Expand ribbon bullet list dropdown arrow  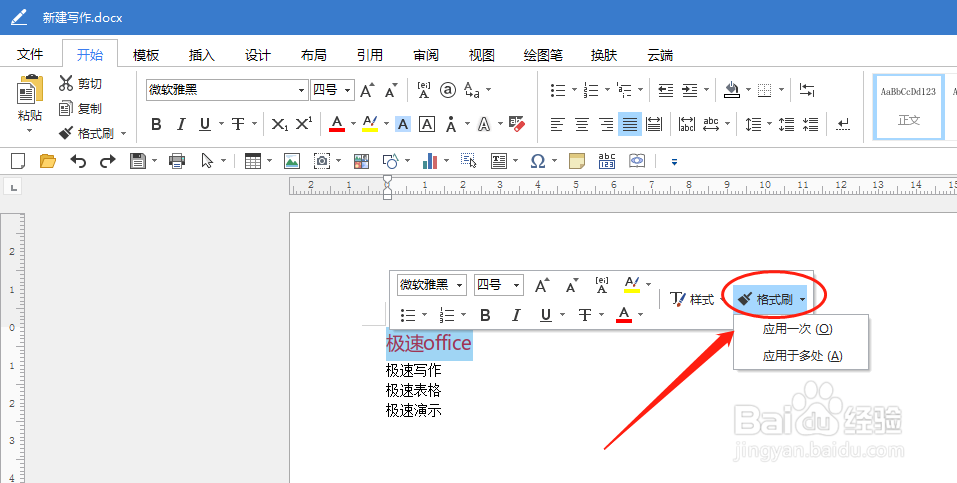point(574,90)
